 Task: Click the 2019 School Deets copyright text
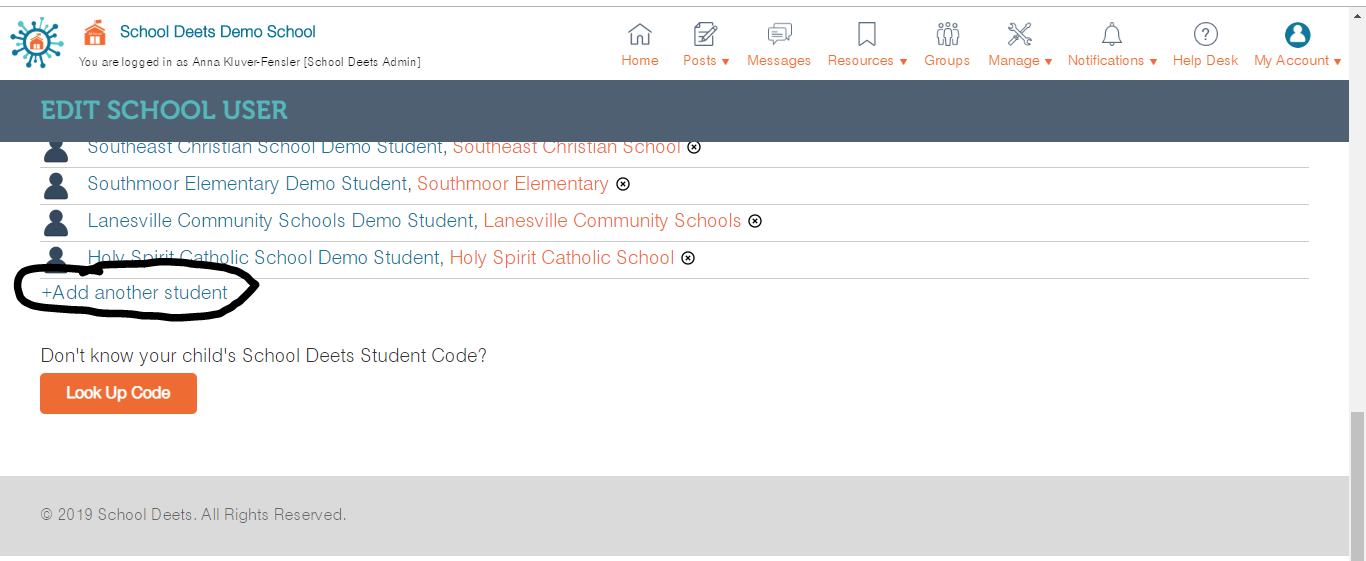193,515
